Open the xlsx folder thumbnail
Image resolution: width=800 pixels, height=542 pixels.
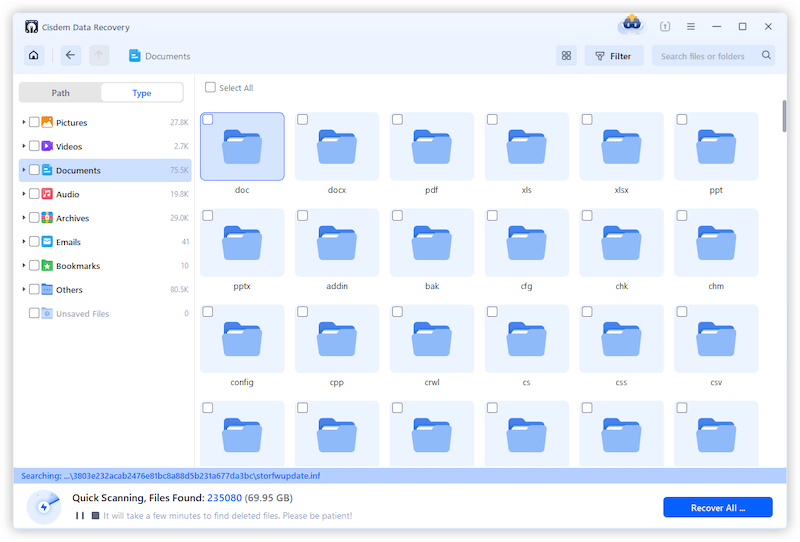(x=621, y=146)
